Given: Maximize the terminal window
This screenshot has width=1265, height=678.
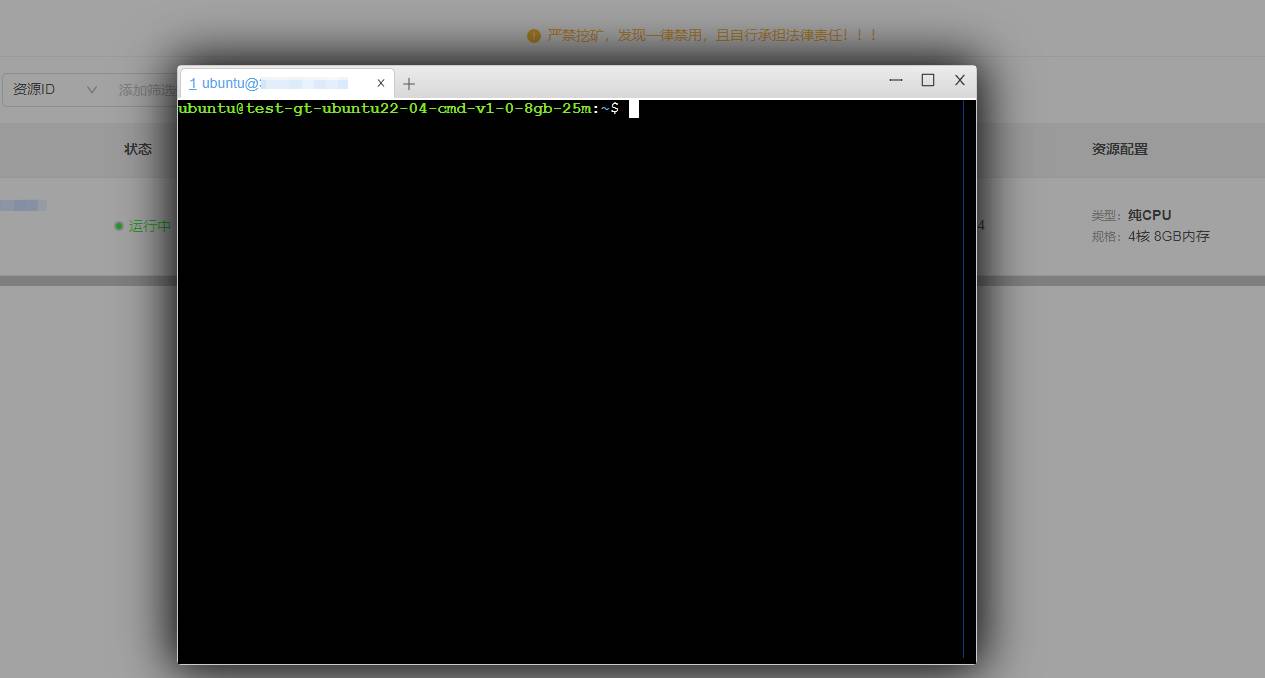Looking at the screenshot, I should point(928,80).
